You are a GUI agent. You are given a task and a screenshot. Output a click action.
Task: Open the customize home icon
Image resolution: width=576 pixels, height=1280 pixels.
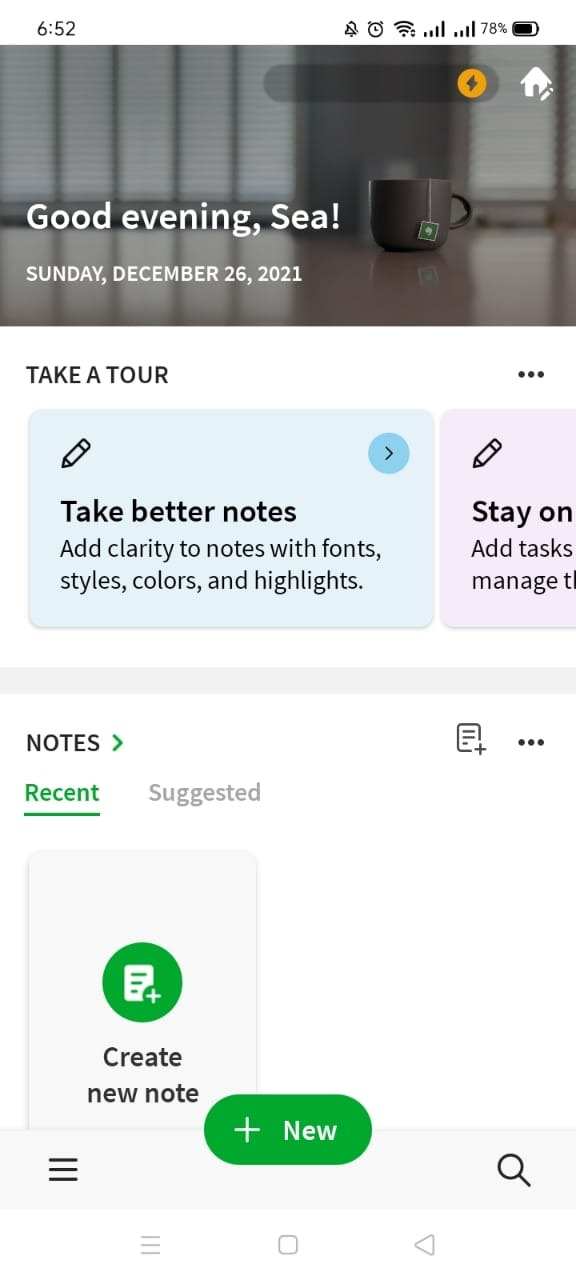(x=536, y=84)
